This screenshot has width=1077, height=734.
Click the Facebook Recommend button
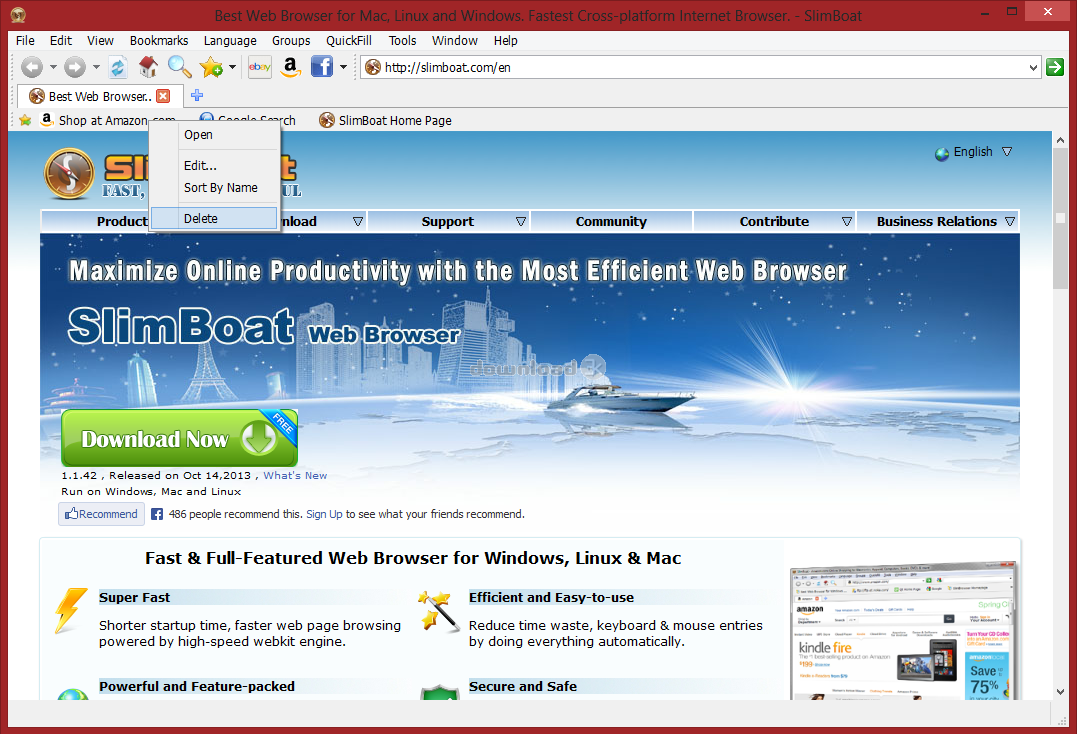click(x=102, y=514)
